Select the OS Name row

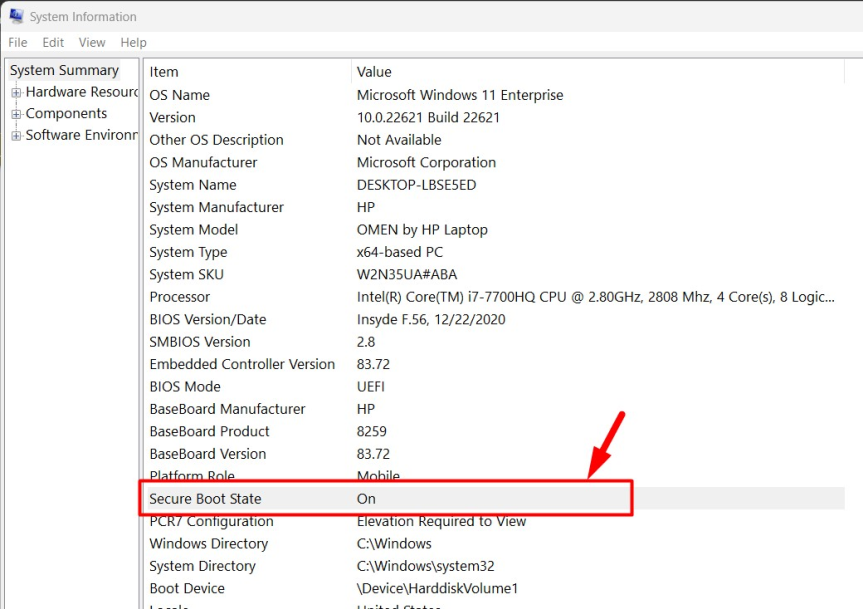tap(180, 95)
